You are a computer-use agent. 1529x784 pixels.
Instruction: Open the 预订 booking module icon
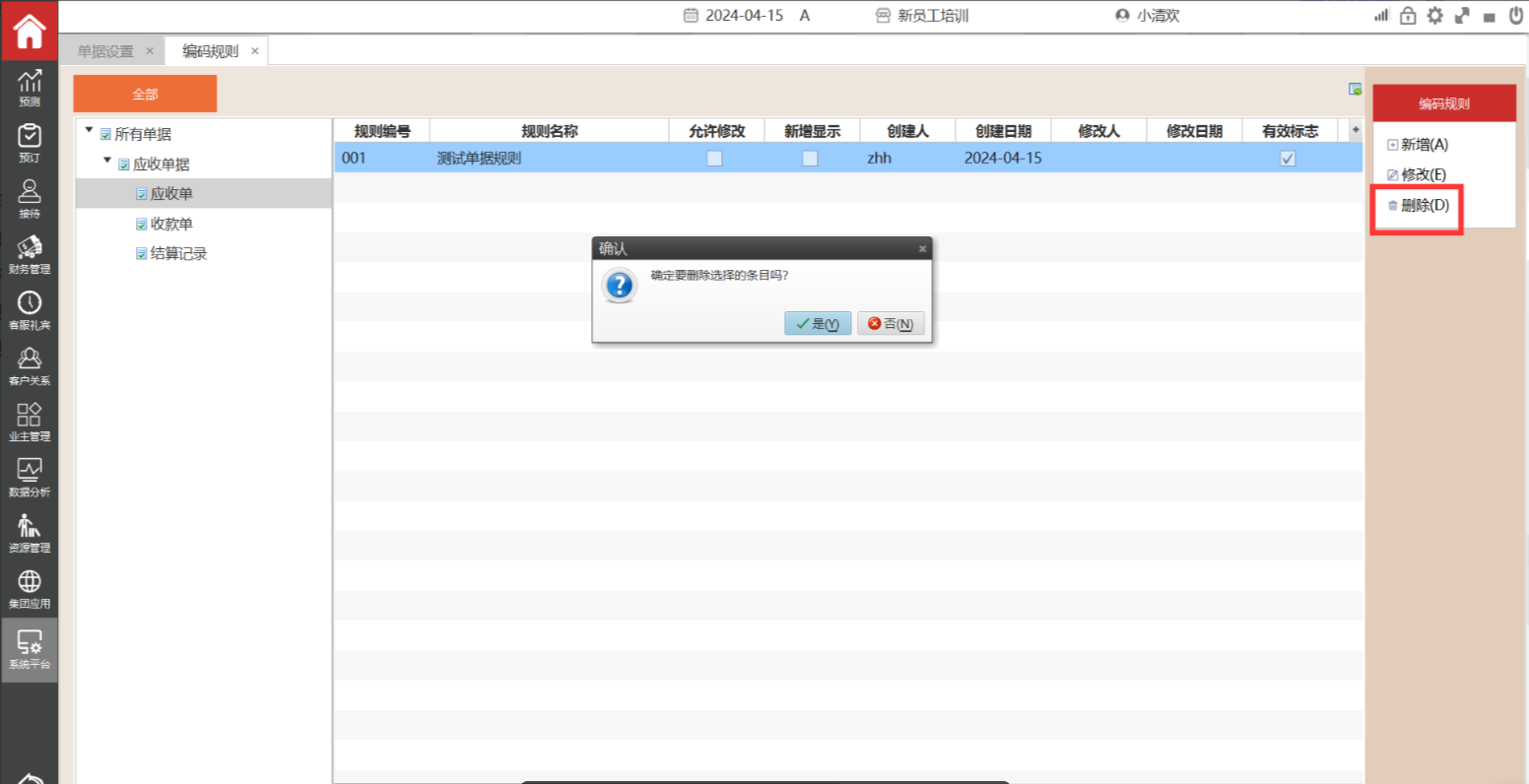(30, 142)
